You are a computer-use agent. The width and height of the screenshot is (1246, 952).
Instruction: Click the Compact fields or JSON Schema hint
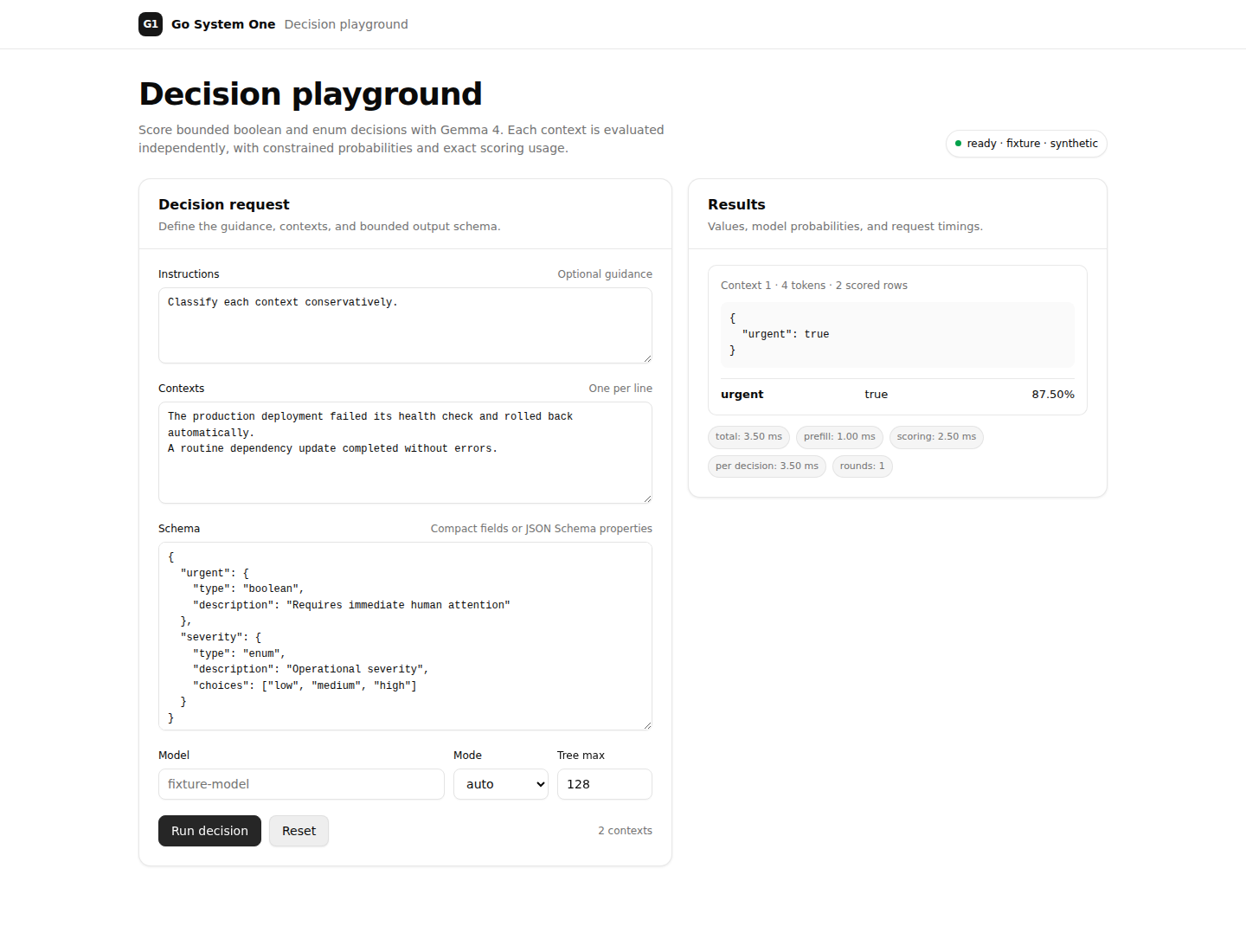(x=542, y=529)
